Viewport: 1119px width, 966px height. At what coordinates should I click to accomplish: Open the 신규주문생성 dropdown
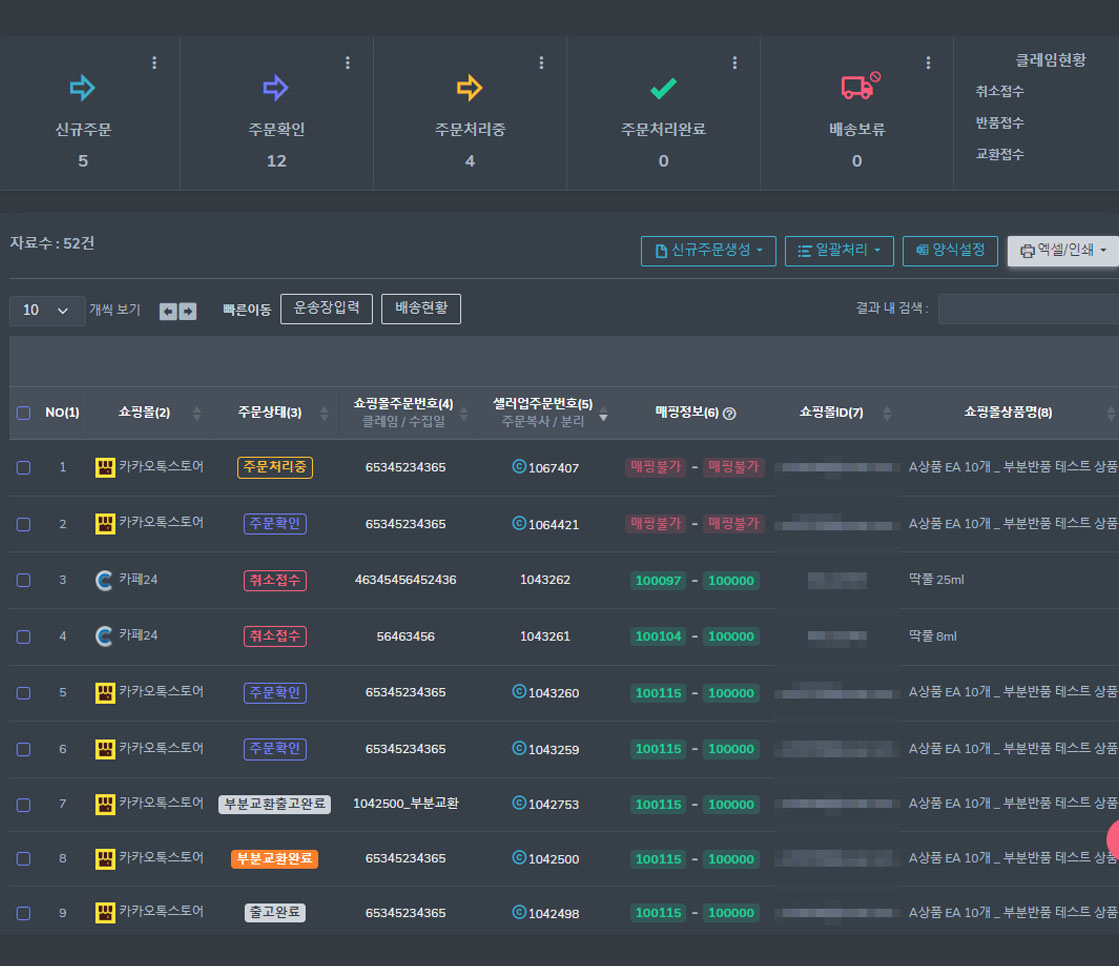tap(708, 251)
